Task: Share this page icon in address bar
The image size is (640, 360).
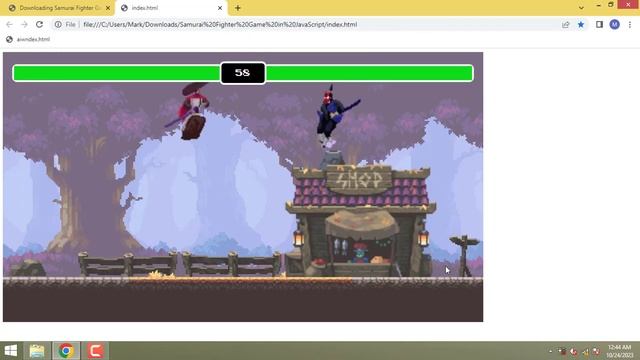Action: (x=566, y=24)
